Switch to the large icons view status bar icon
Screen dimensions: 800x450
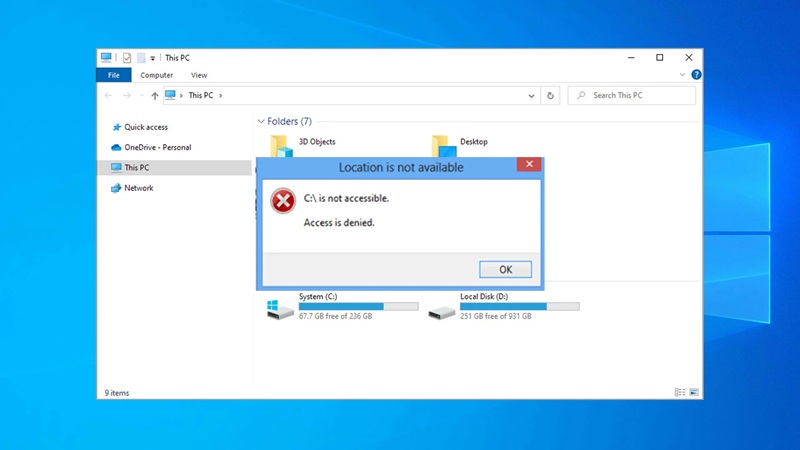tap(693, 392)
